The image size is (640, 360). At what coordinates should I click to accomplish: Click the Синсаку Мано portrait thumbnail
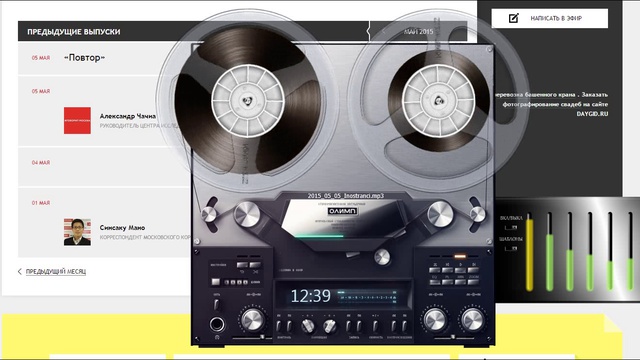click(x=77, y=232)
